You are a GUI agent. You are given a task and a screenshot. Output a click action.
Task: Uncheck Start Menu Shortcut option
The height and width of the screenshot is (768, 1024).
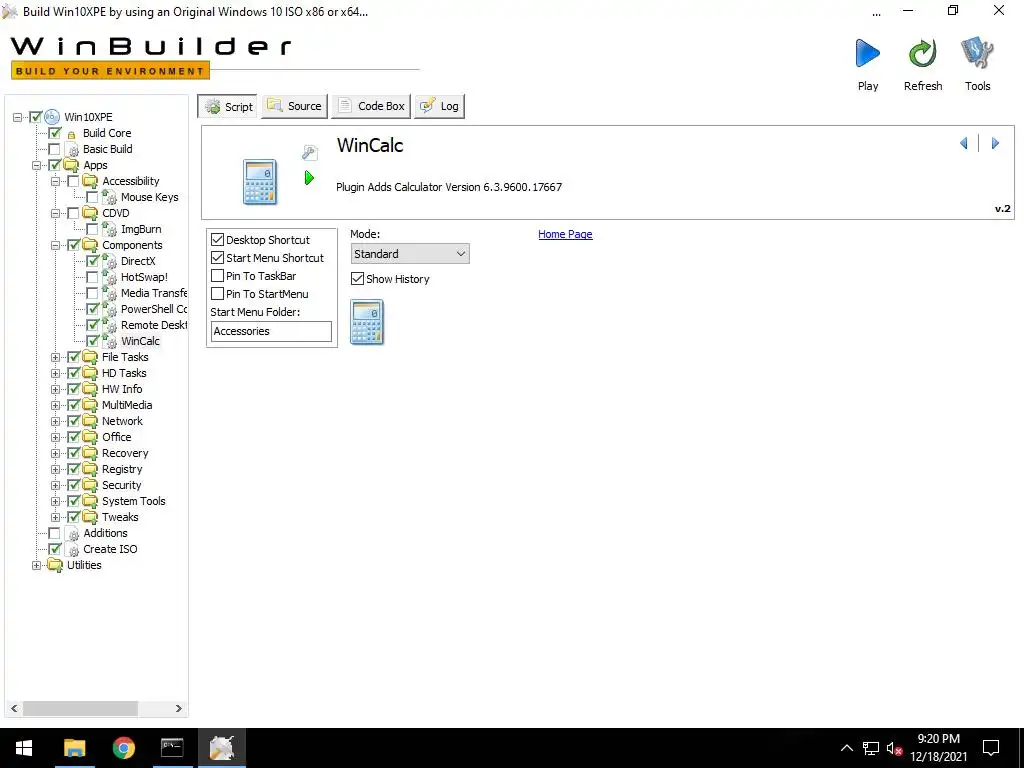coord(217,258)
